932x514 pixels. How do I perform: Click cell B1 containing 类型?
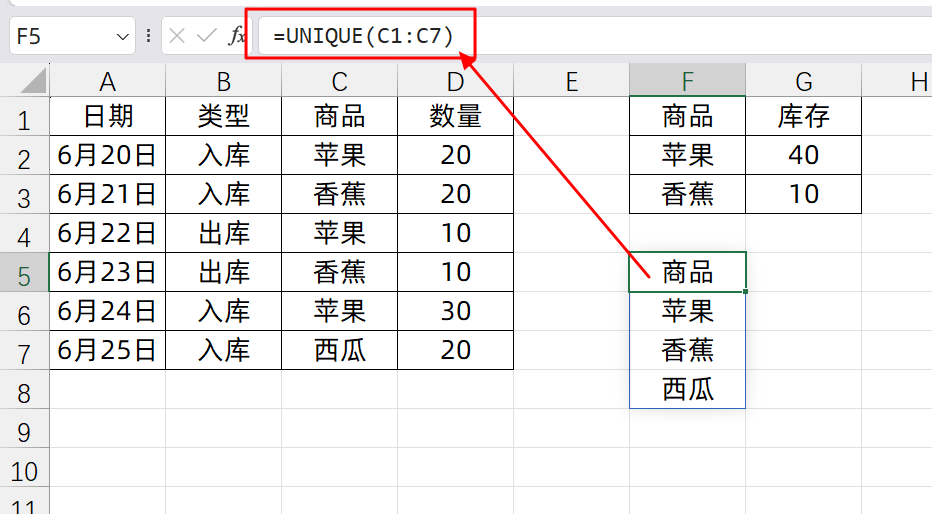223,116
